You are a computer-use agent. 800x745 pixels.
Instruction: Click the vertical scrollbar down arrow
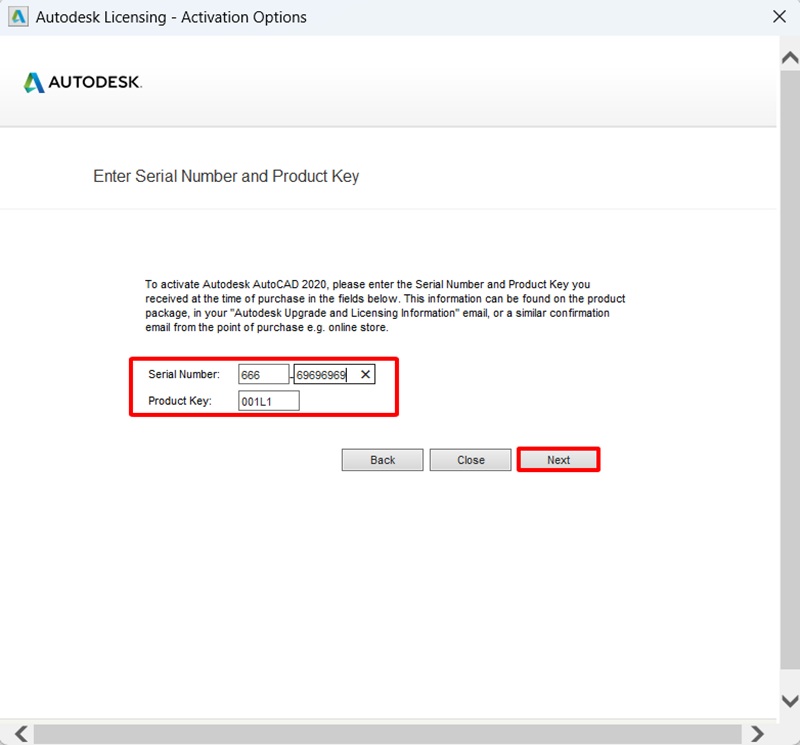pos(789,701)
